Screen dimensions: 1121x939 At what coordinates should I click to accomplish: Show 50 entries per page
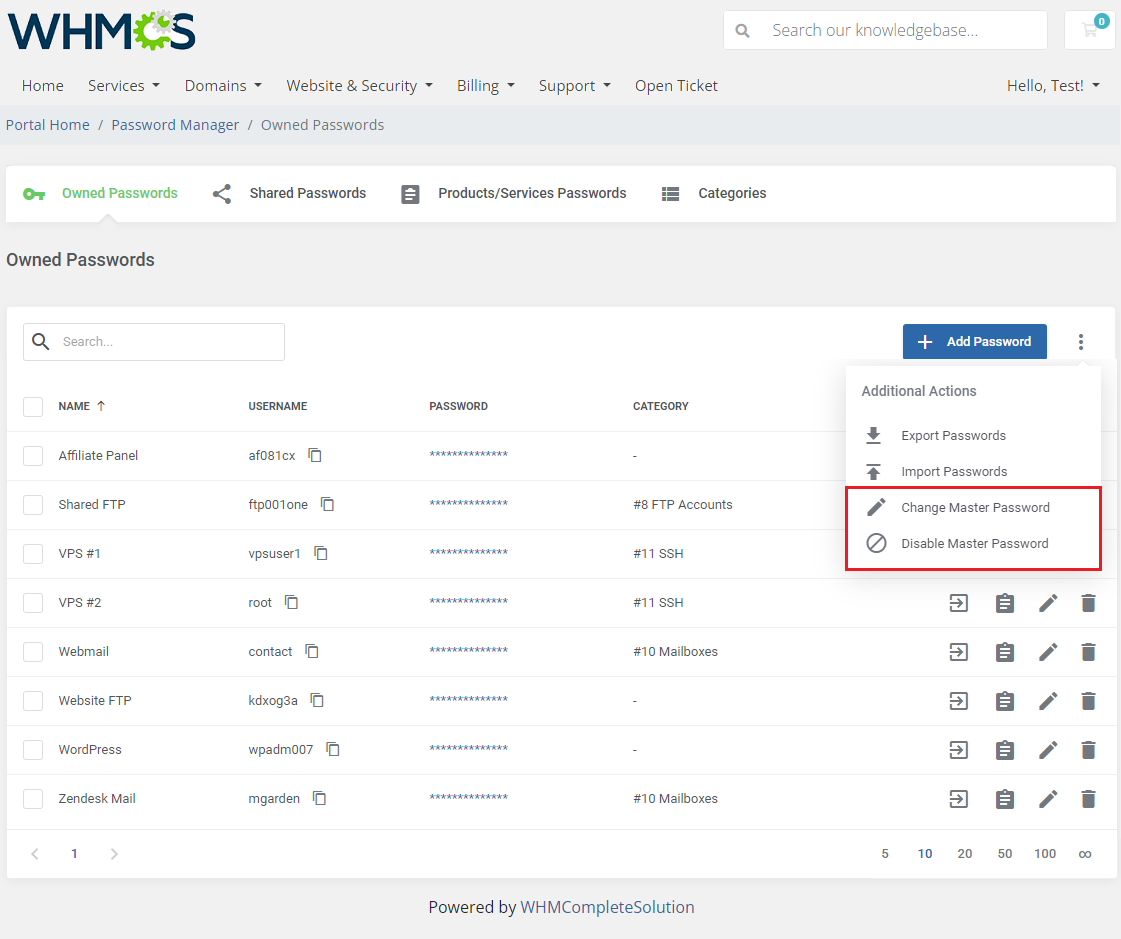pyautogui.click(x=1004, y=853)
